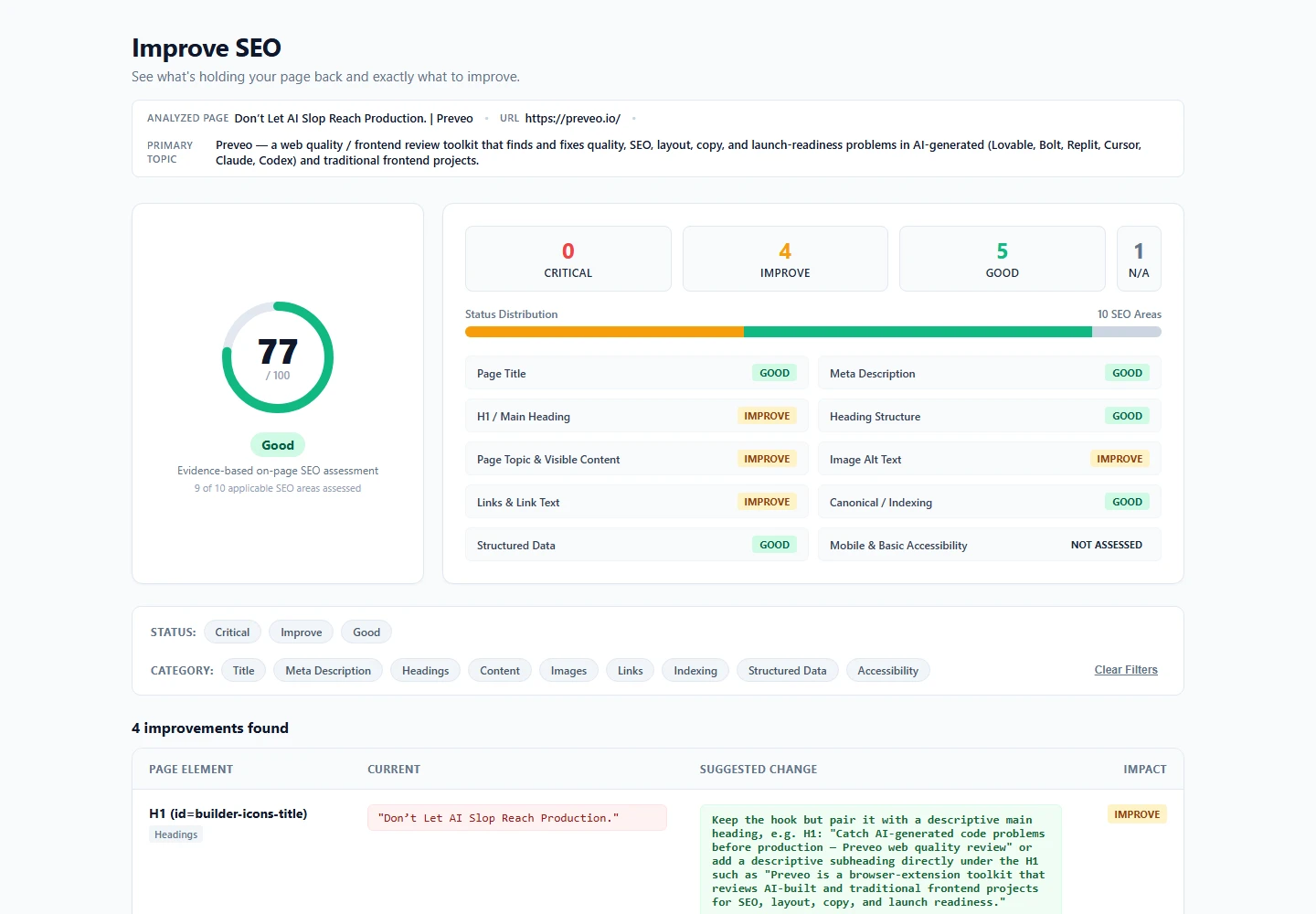Click the "Improve SEO" page heading
Image resolution: width=1316 pixels, height=914 pixels.
(x=207, y=48)
